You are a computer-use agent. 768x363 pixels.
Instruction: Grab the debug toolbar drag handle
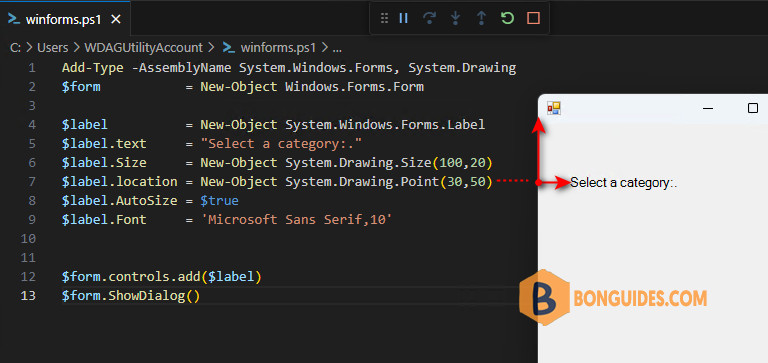384,19
